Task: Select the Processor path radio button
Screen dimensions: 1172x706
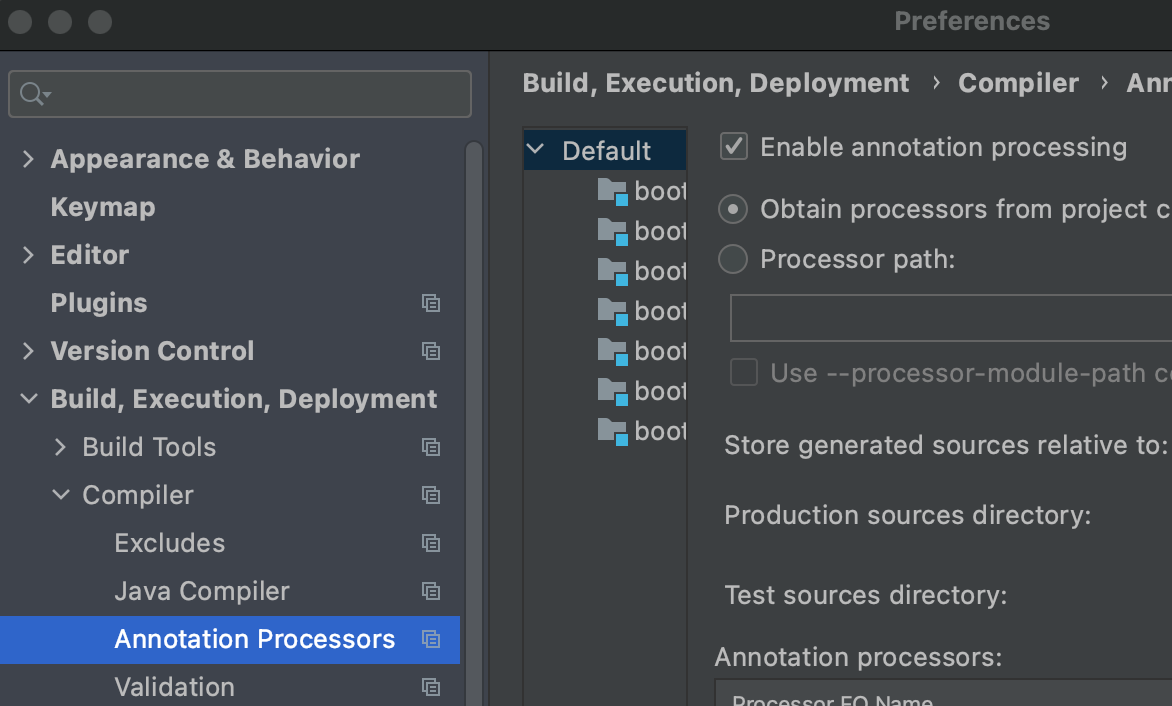Action: click(x=733, y=259)
